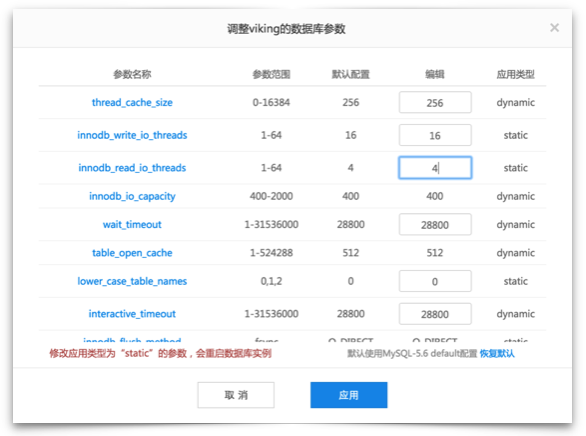Open the lower_case_table_names parameter link
This screenshot has width=586, height=436.
[132, 281]
